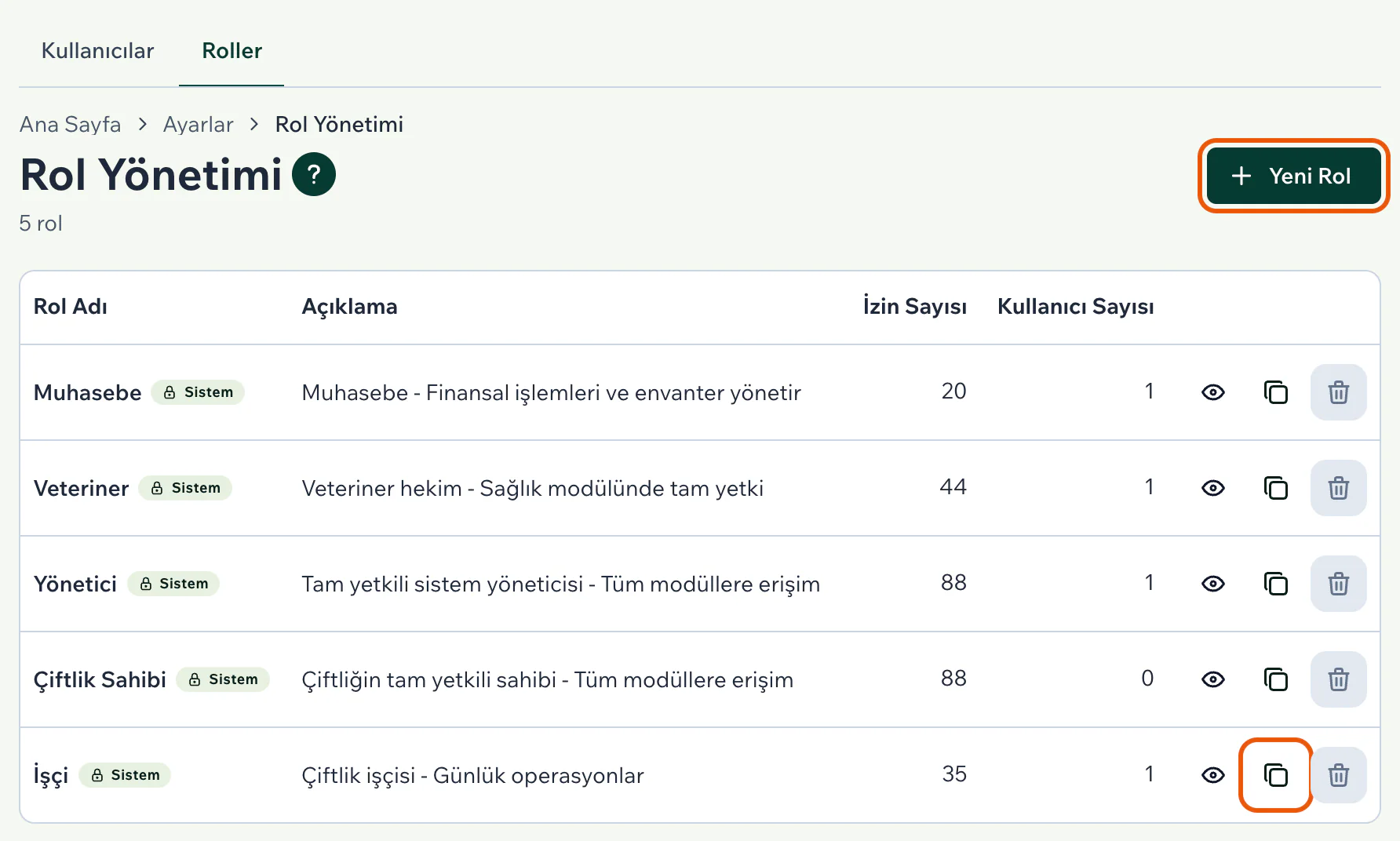
Task: Click the '5 rol' count text
Action: tap(41, 224)
